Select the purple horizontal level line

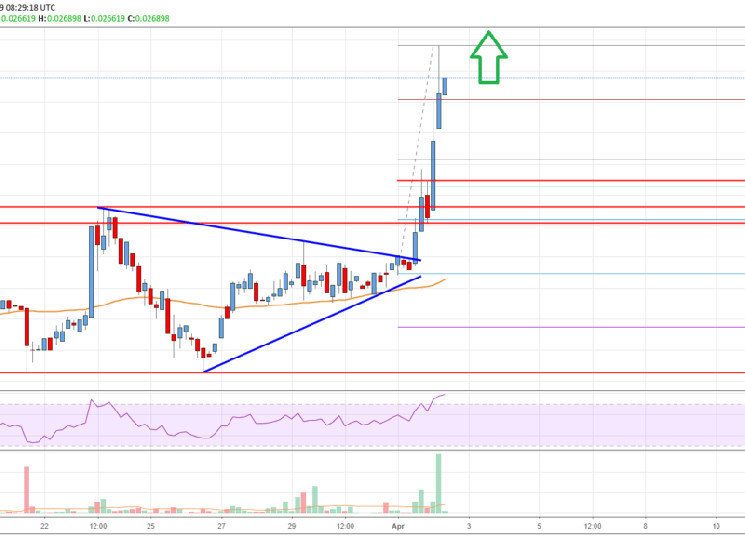(x=571, y=327)
